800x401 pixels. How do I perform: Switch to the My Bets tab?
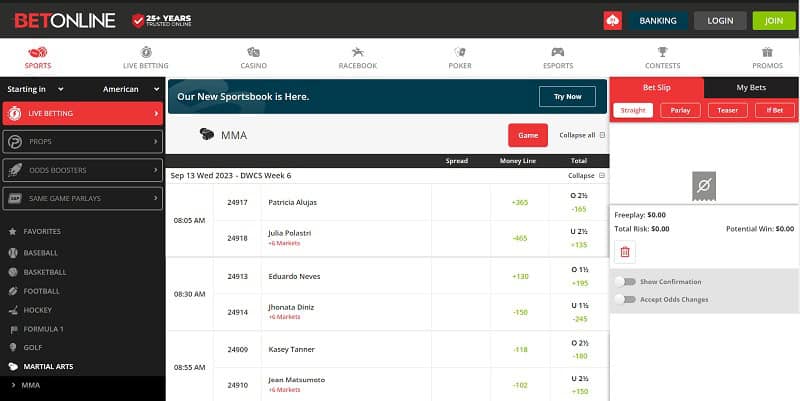[751, 87]
